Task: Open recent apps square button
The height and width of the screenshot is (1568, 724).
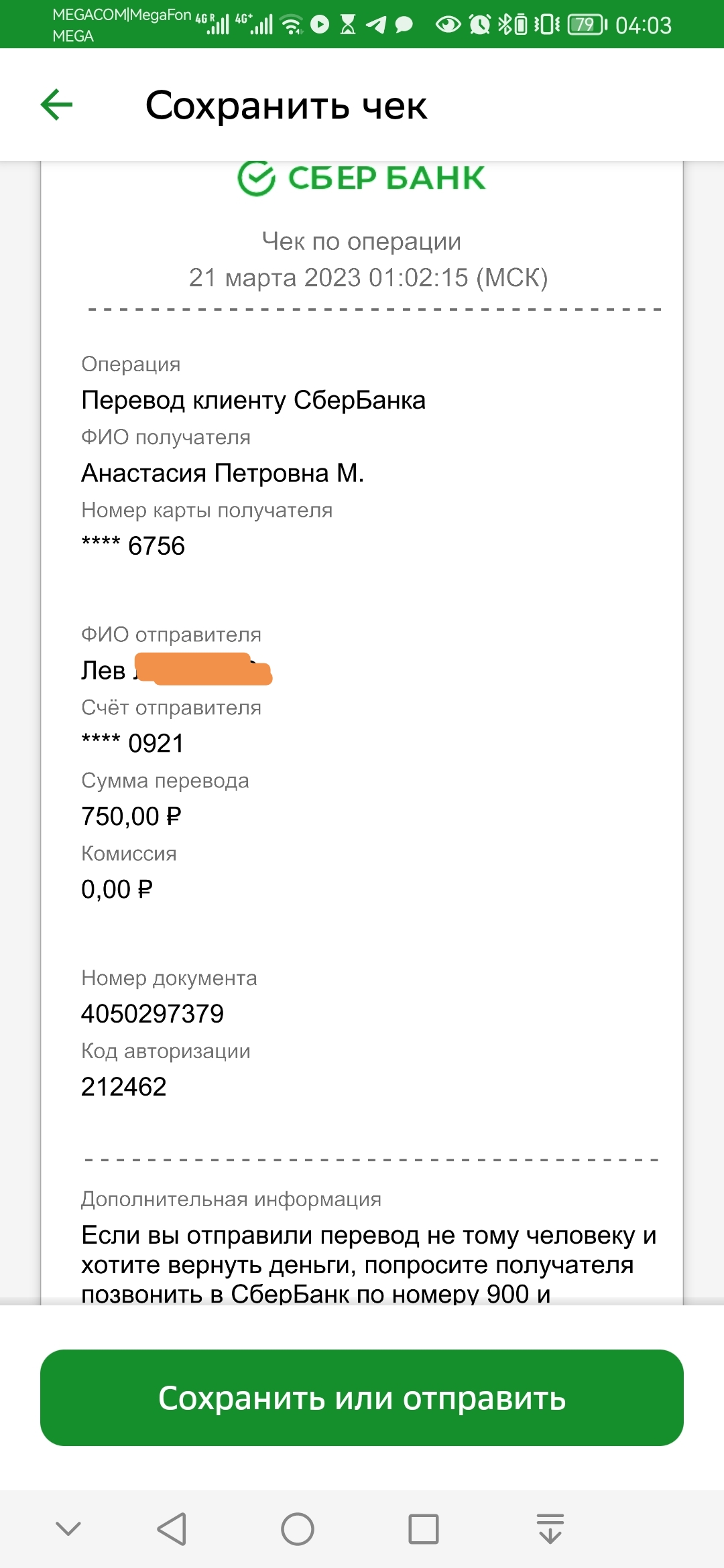Action: tap(424, 1529)
